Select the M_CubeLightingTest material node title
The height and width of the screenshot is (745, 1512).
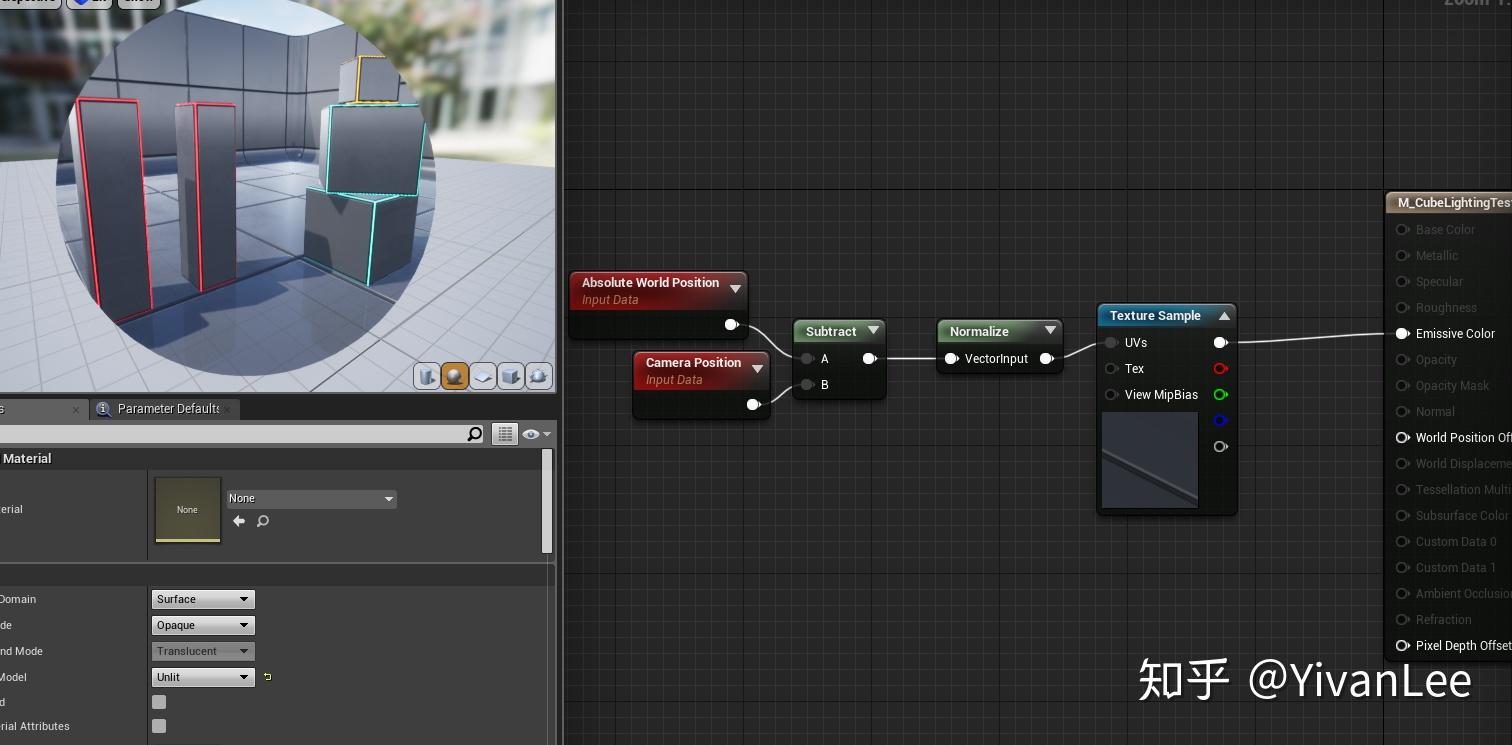[1454, 203]
